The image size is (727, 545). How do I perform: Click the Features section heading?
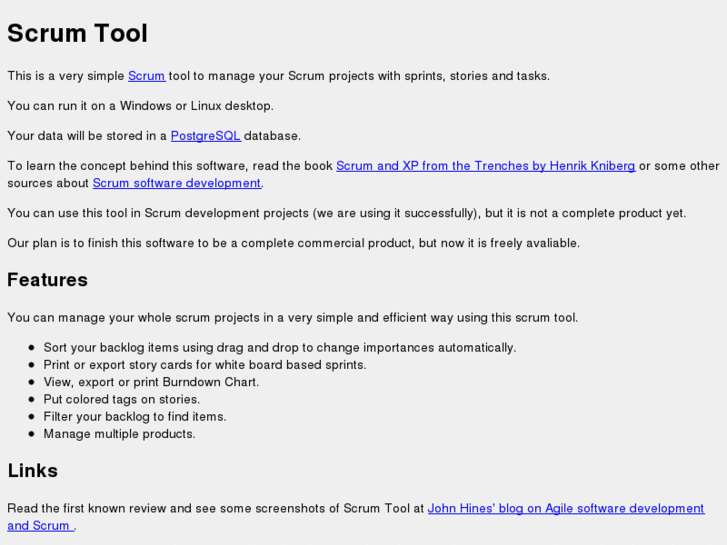[x=47, y=280]
